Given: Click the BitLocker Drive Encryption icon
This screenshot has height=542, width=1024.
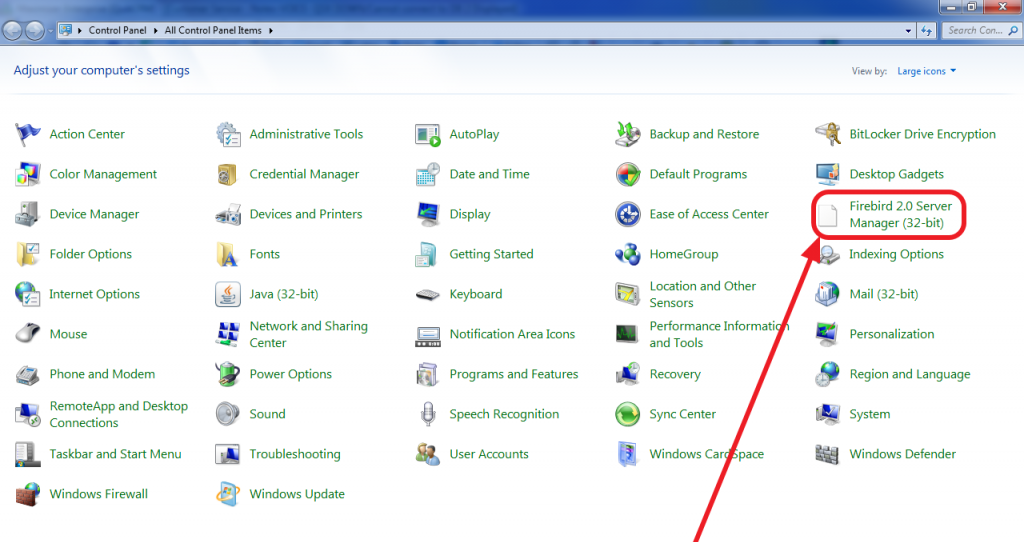Looking at the screenshot, I should pos(828,135).
